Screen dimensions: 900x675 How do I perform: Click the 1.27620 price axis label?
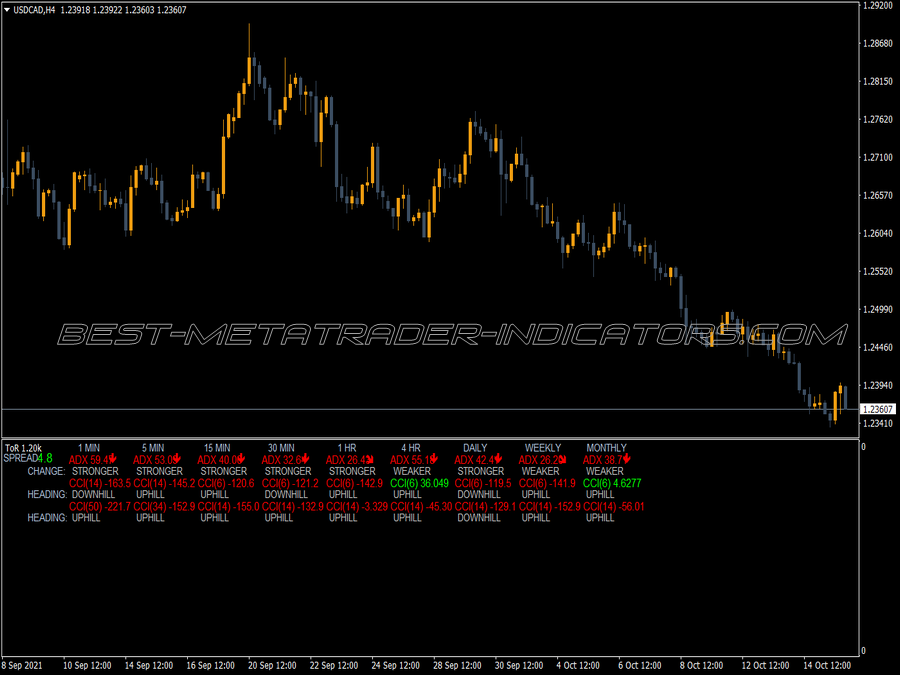(878, 119)
